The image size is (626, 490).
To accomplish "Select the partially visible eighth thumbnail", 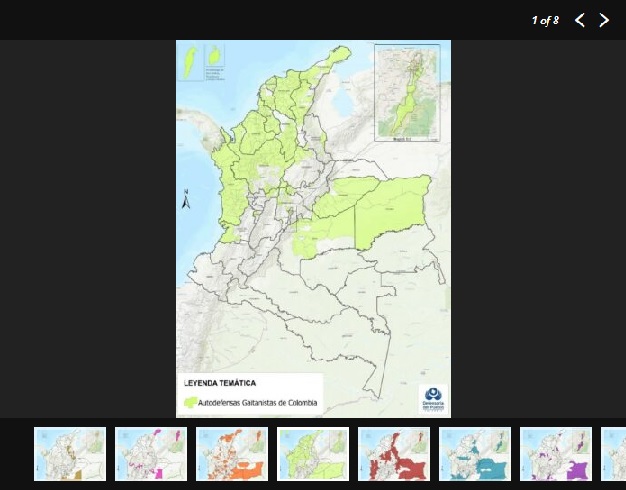I will [614, 454].
